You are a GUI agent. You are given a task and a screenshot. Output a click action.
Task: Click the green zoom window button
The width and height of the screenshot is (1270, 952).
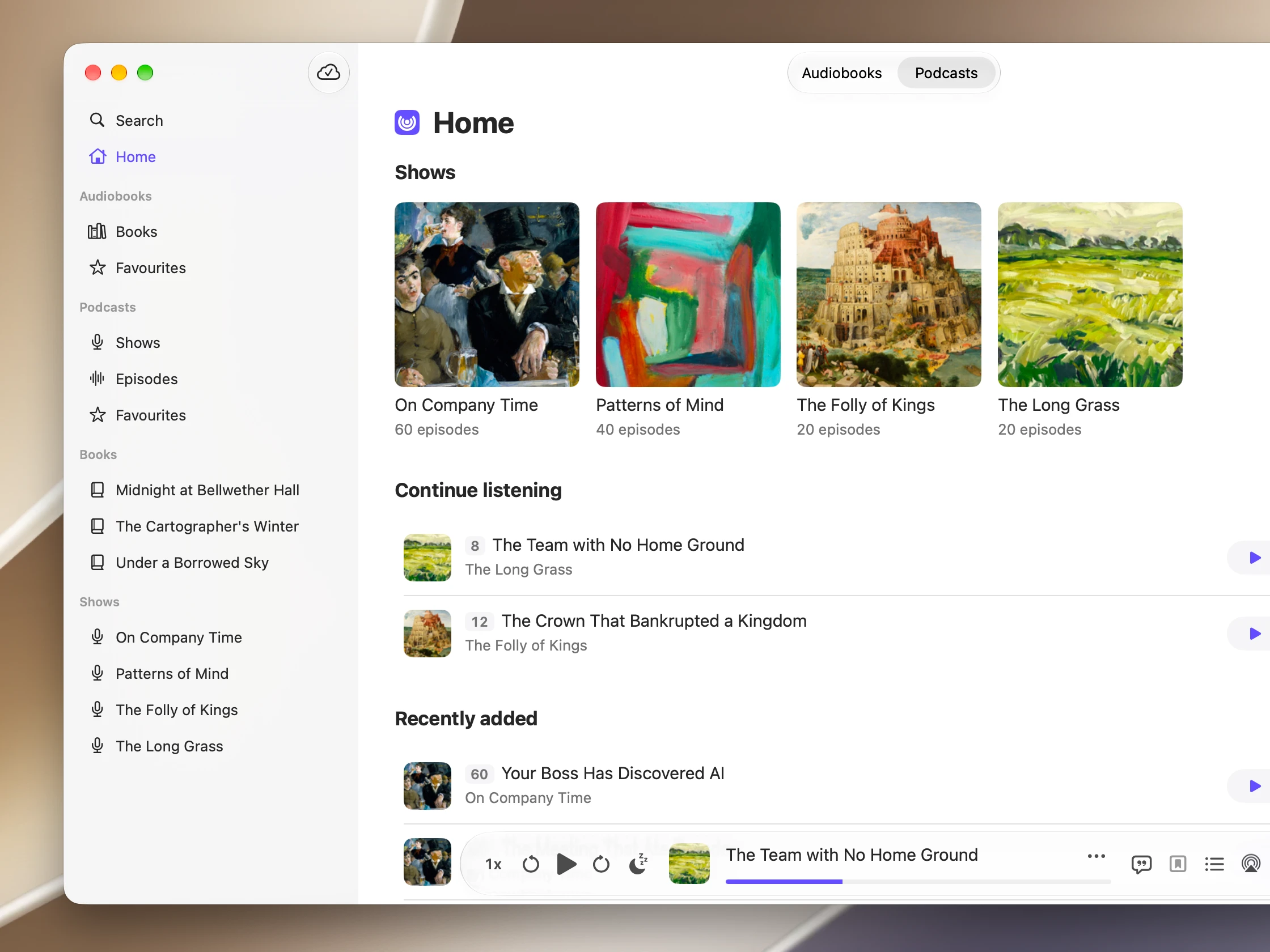point(145,73)
